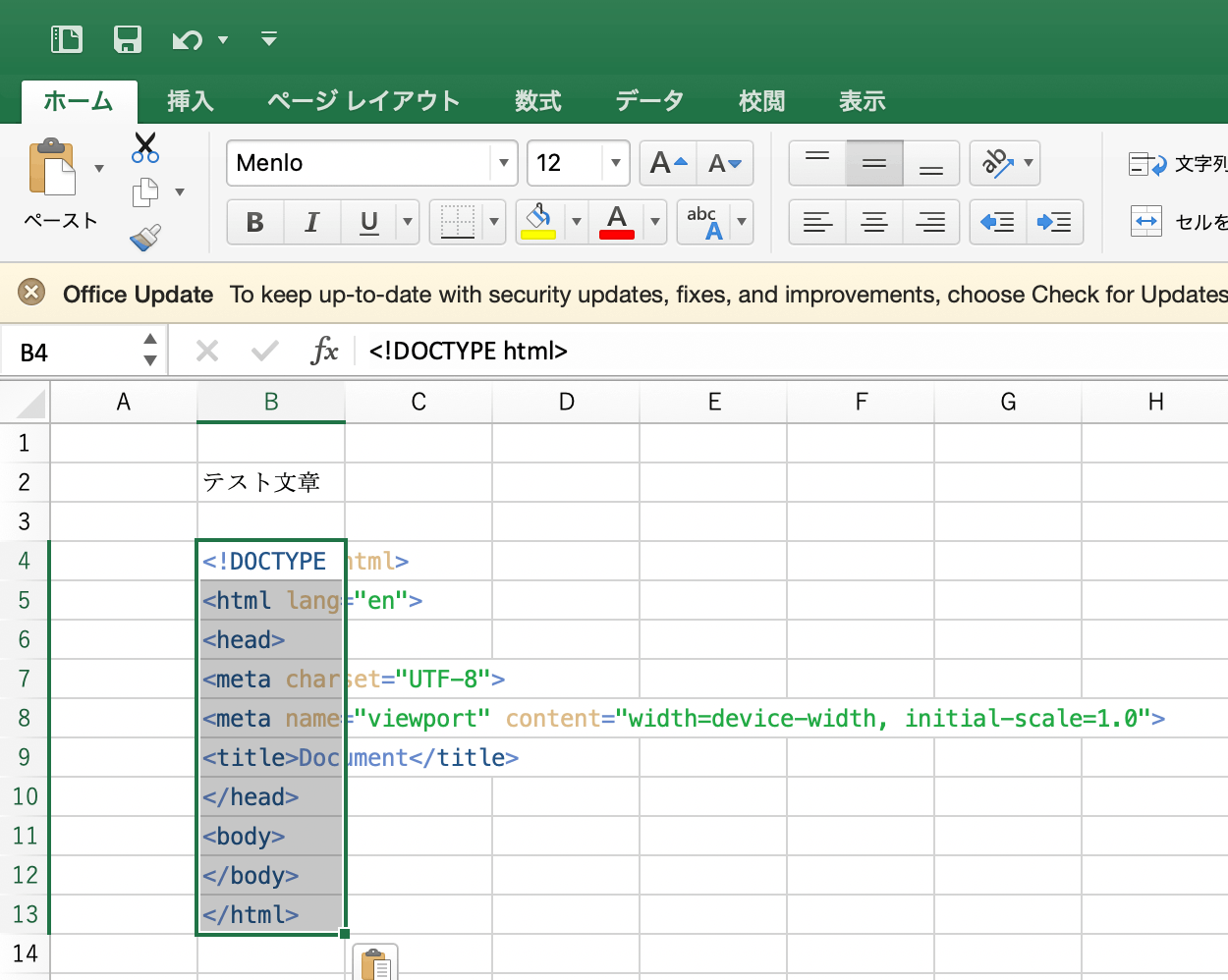1228x980 pixels.
Task: Toggle middle vertical alignment
Action: pos(874,163)
